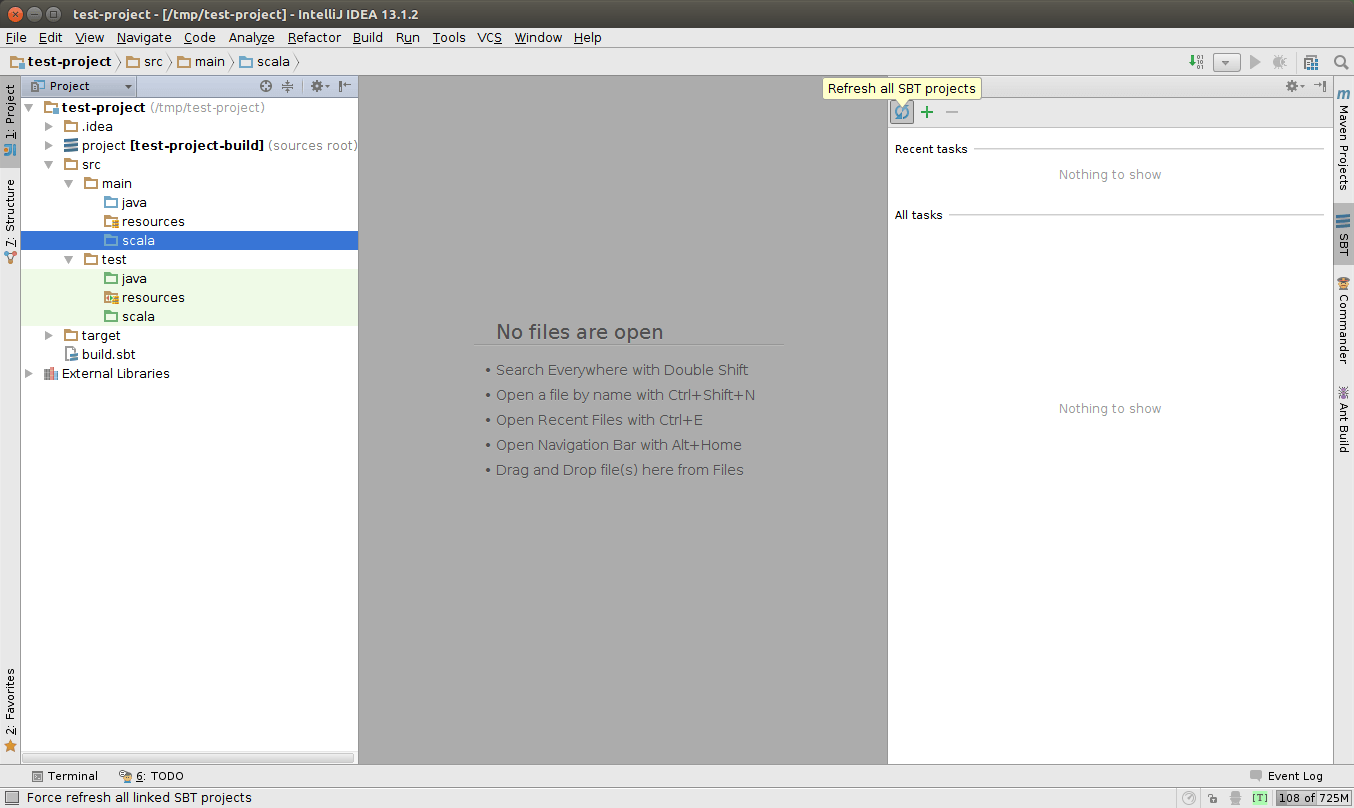Click test-project breadcrumb in navigation bar

pos(61,62)
